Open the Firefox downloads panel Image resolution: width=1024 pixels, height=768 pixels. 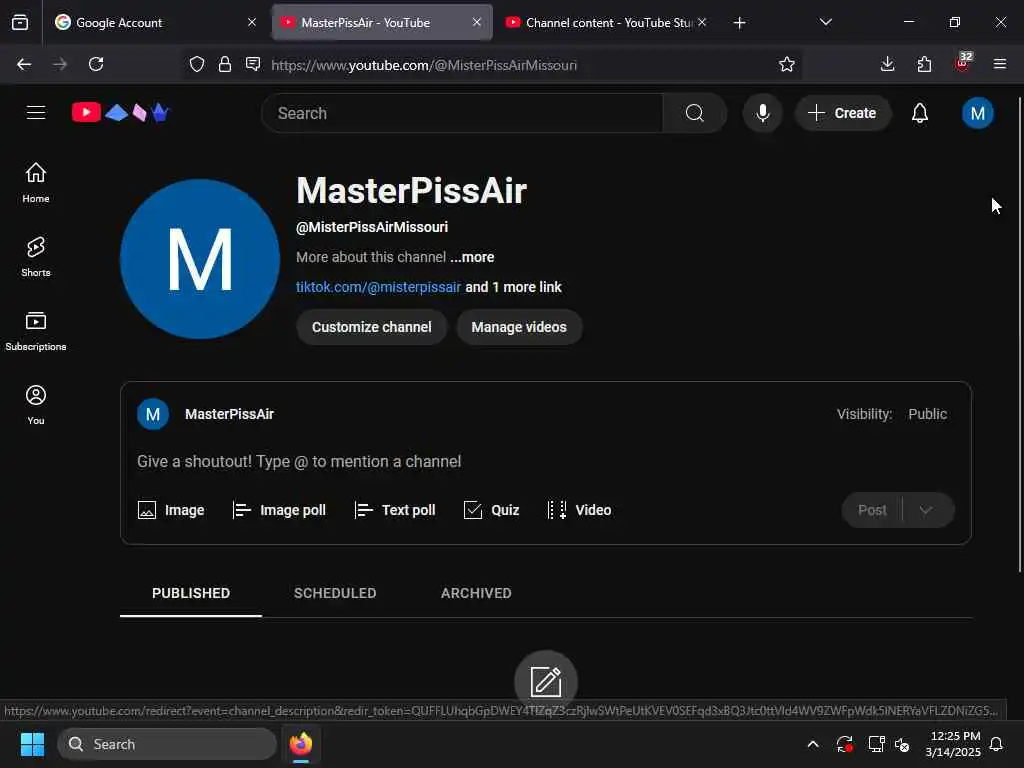click(887, 65)
